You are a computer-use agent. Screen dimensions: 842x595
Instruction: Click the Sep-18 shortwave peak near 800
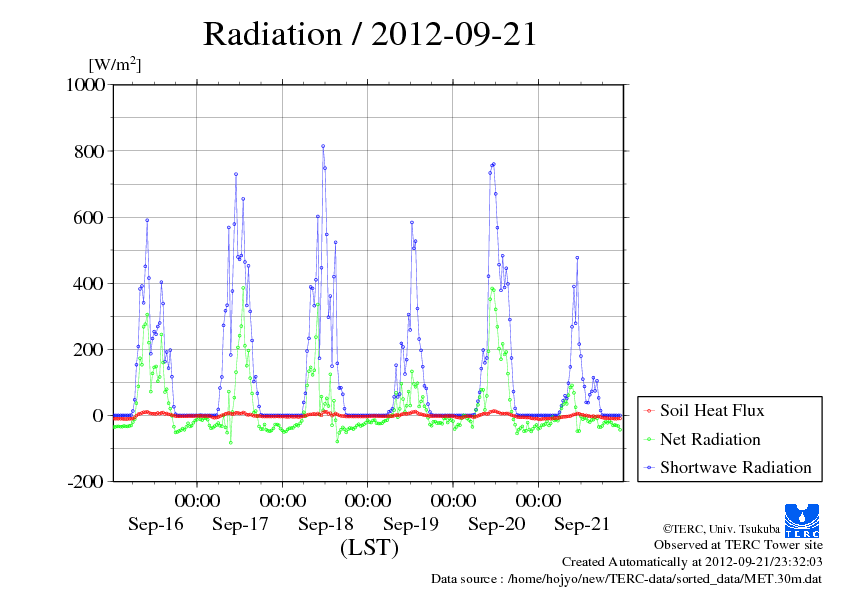pyautogui.click(x=323, y=146)
